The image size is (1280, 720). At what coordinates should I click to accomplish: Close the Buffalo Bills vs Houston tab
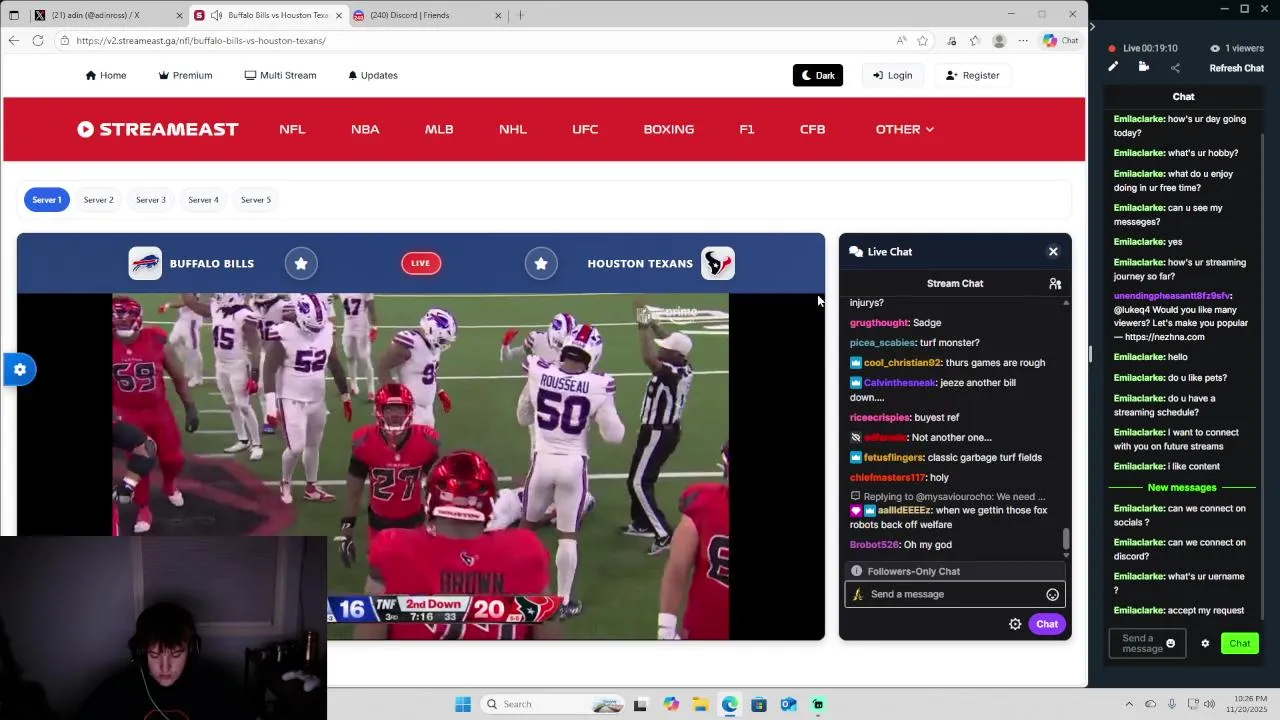(x=339, y=15)
